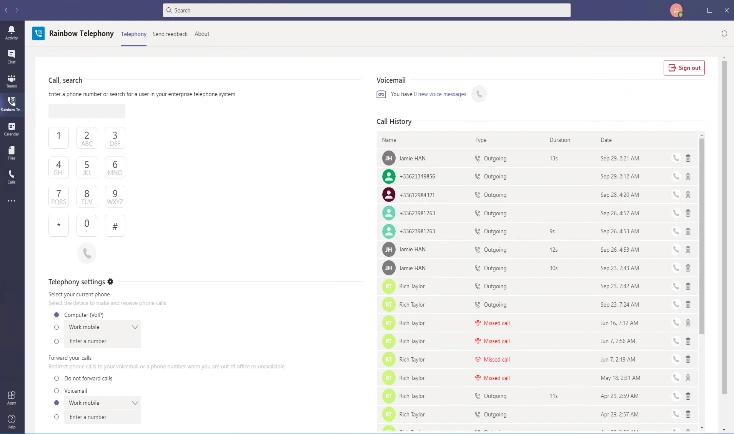This screenshot has width=734, height=434.
Task: Select Work mobile radio under forward calls
Action: tap(57, 403)
